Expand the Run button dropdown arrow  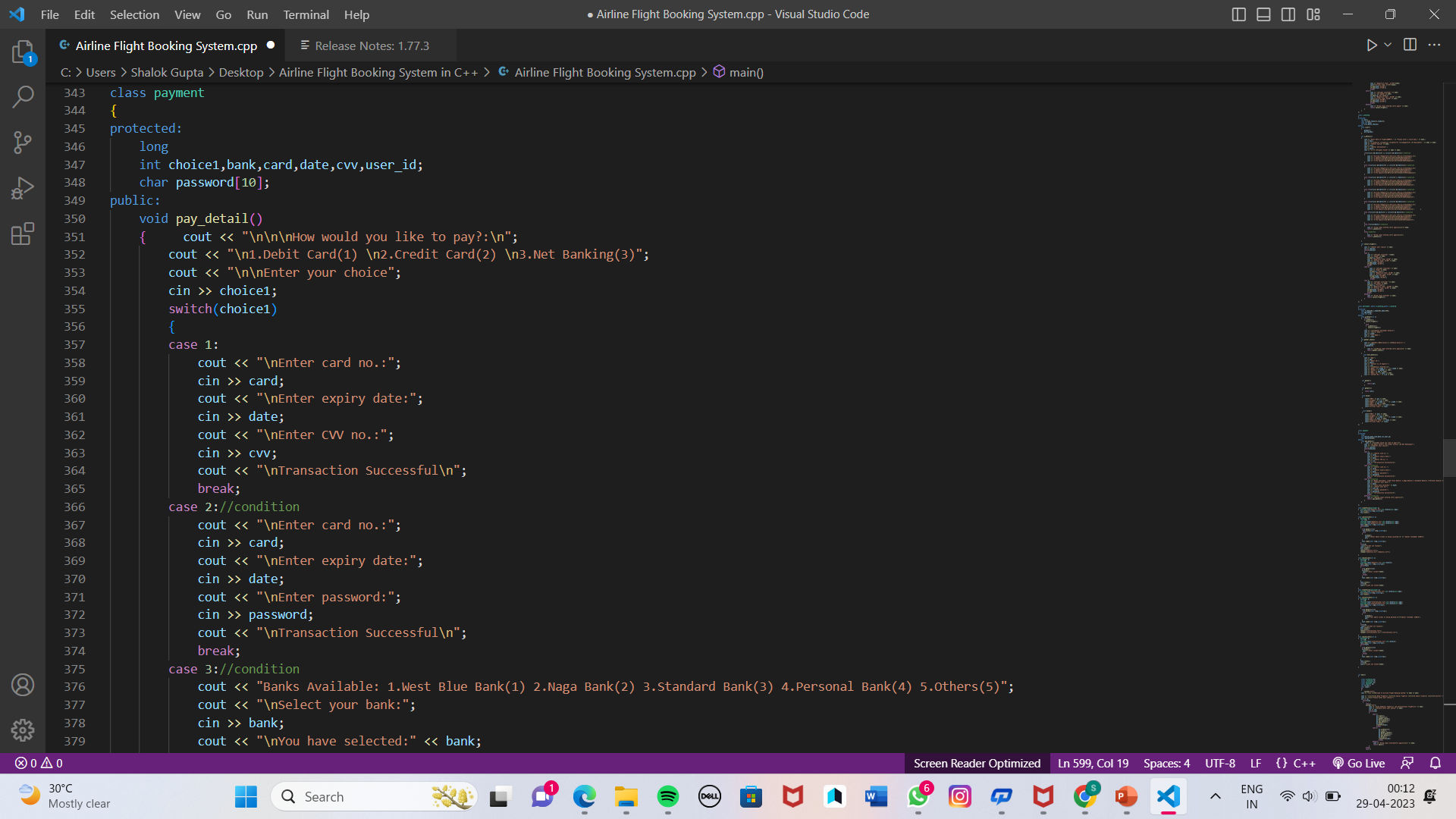click(x=1388, y=45)
